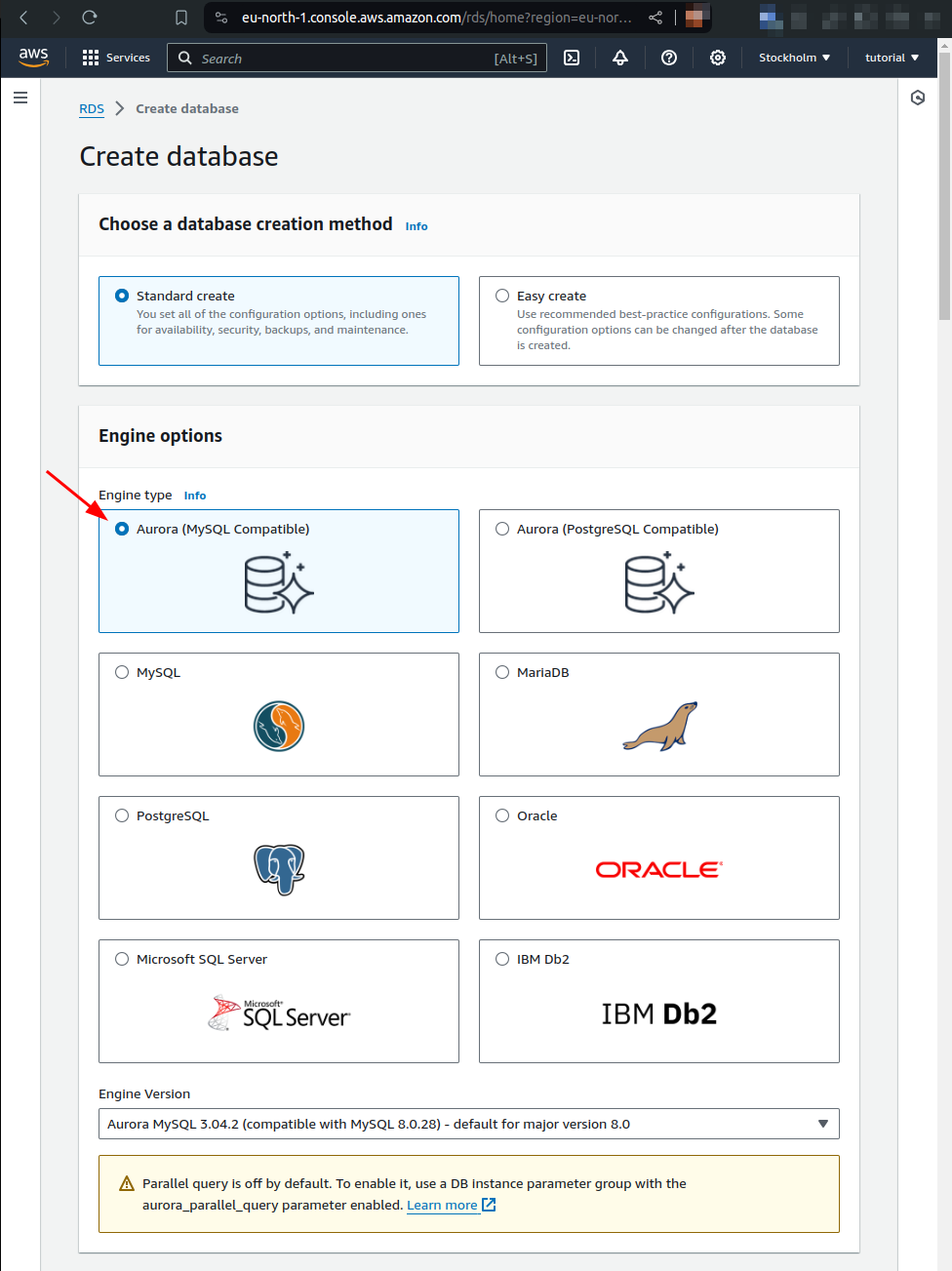Screen dimensions: 952x1271
Task: Click the magnifier icon in search box
Action: coord(185,58)
